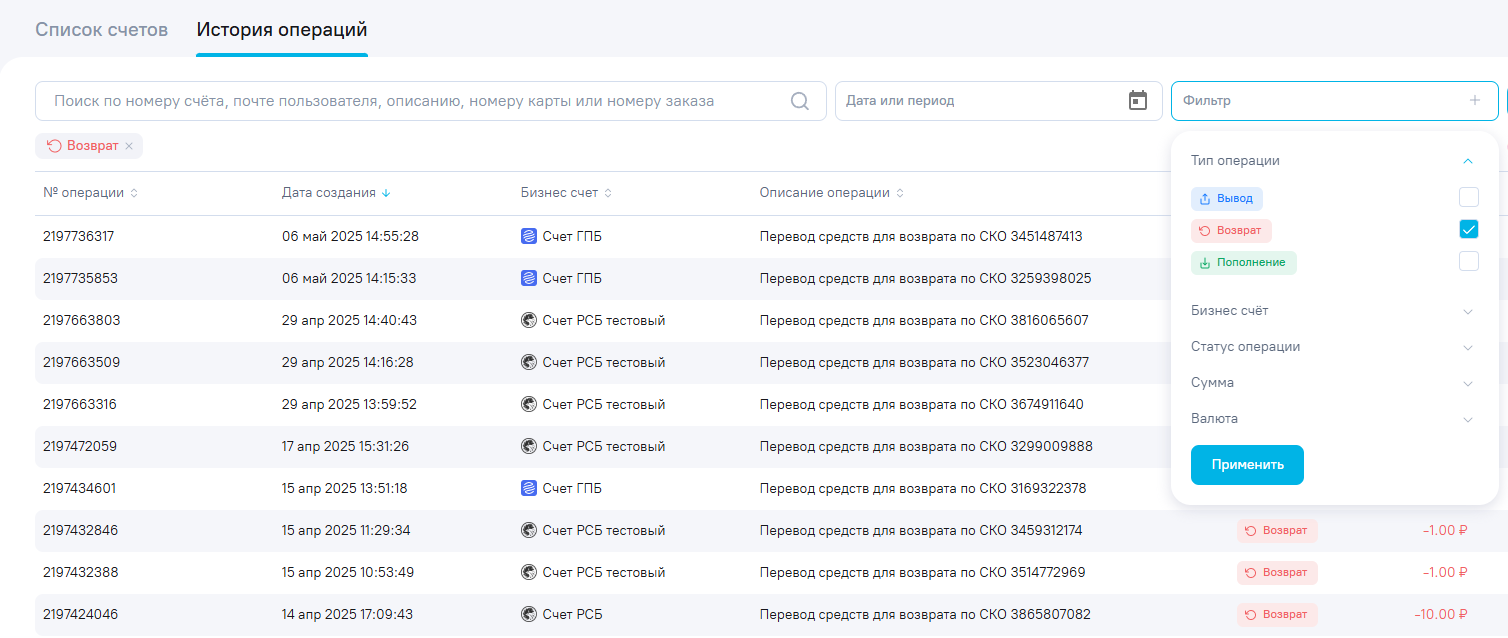This screenshot has width=1508, height=638.
Task: Expand the Статус операции filter section
Action: (1468, 347)
